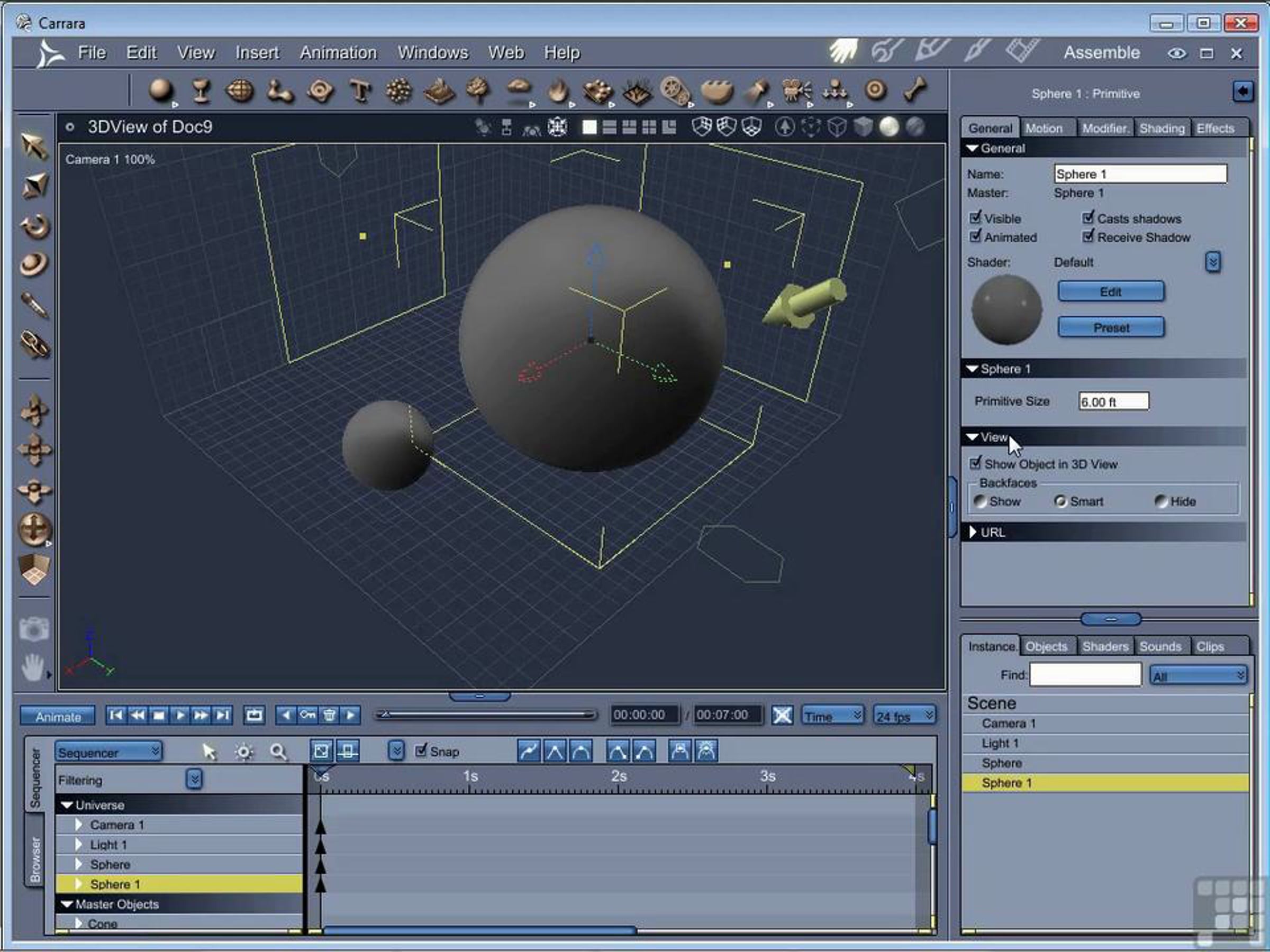
Task: Click the shader Edit button
Action: (1111, 291)
